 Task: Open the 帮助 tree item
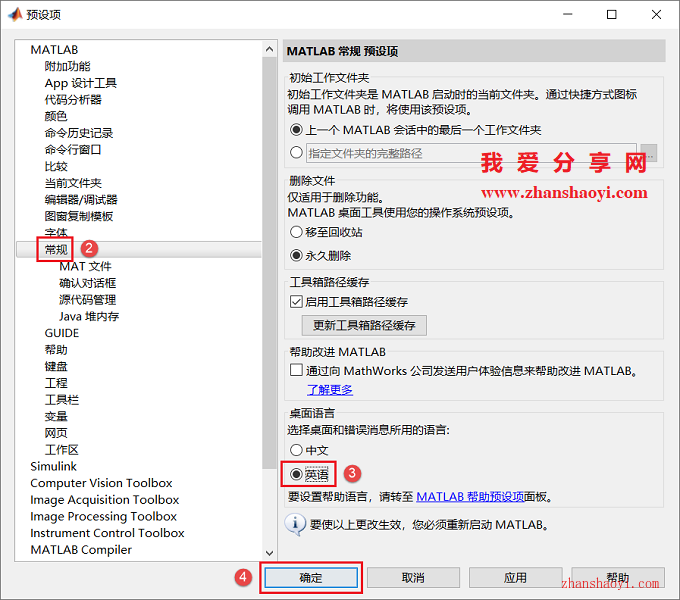(x=56, y=349)
